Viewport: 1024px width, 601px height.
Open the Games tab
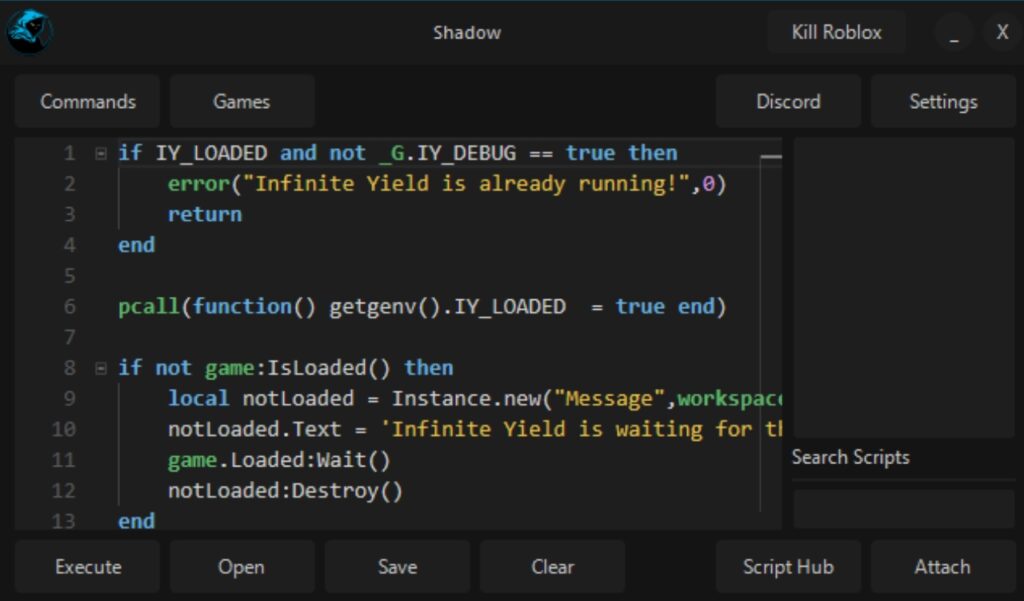pos(242,101)
